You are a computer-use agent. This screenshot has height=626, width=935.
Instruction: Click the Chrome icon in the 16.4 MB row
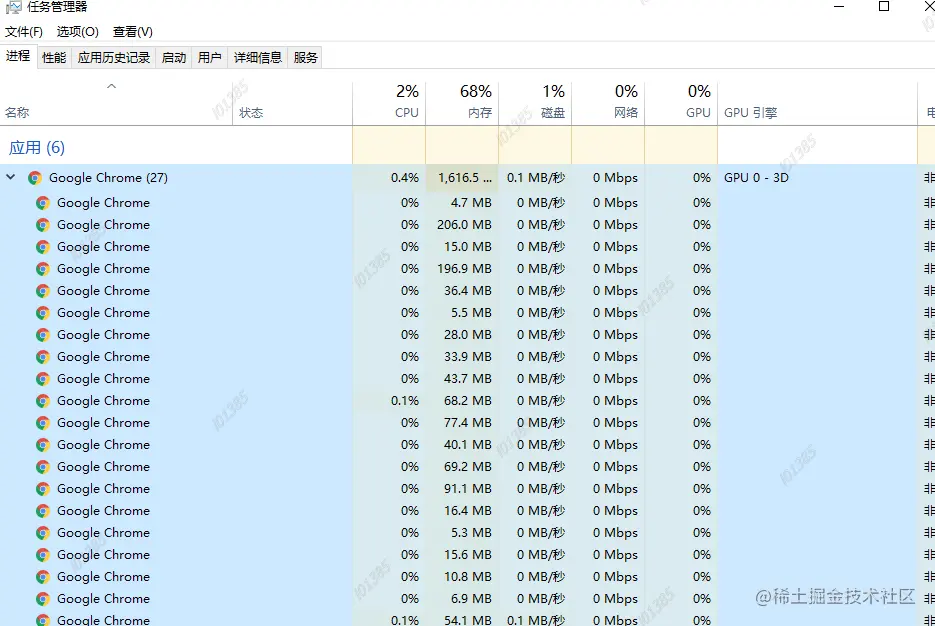point(42,511)
